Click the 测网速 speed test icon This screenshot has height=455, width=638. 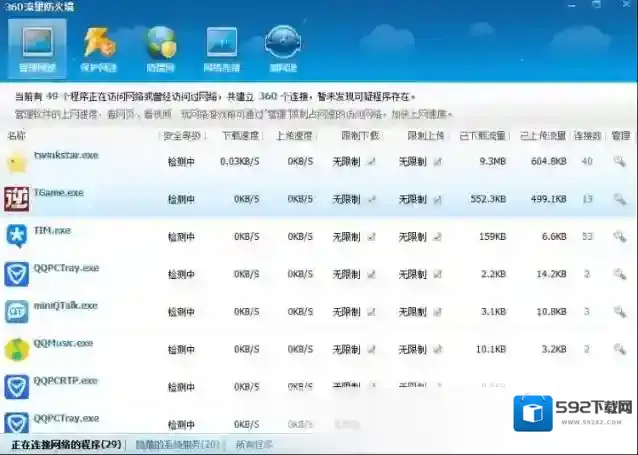pyautogui.click(x=283, y=47)
